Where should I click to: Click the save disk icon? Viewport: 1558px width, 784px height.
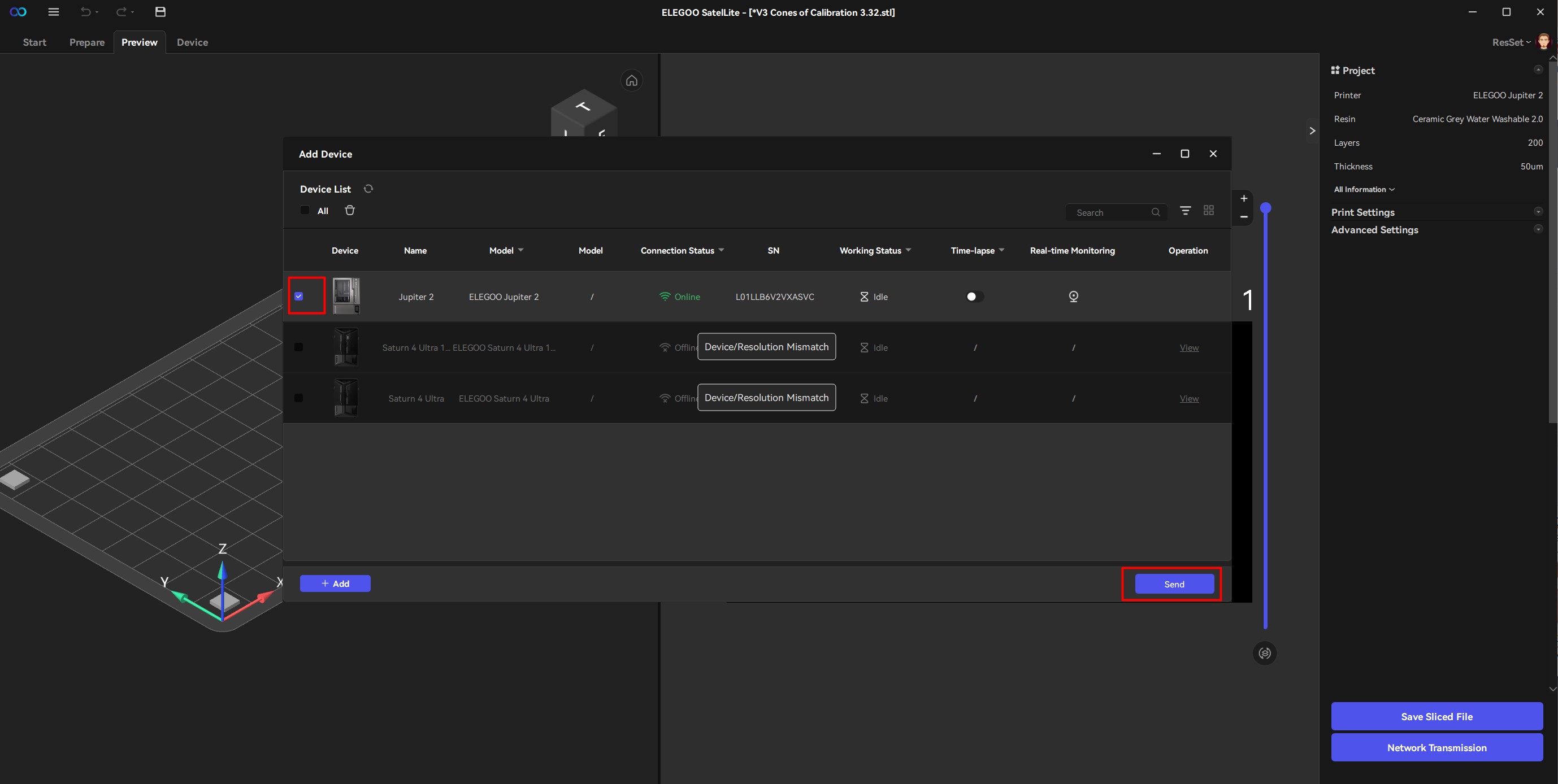coord(160,12)
